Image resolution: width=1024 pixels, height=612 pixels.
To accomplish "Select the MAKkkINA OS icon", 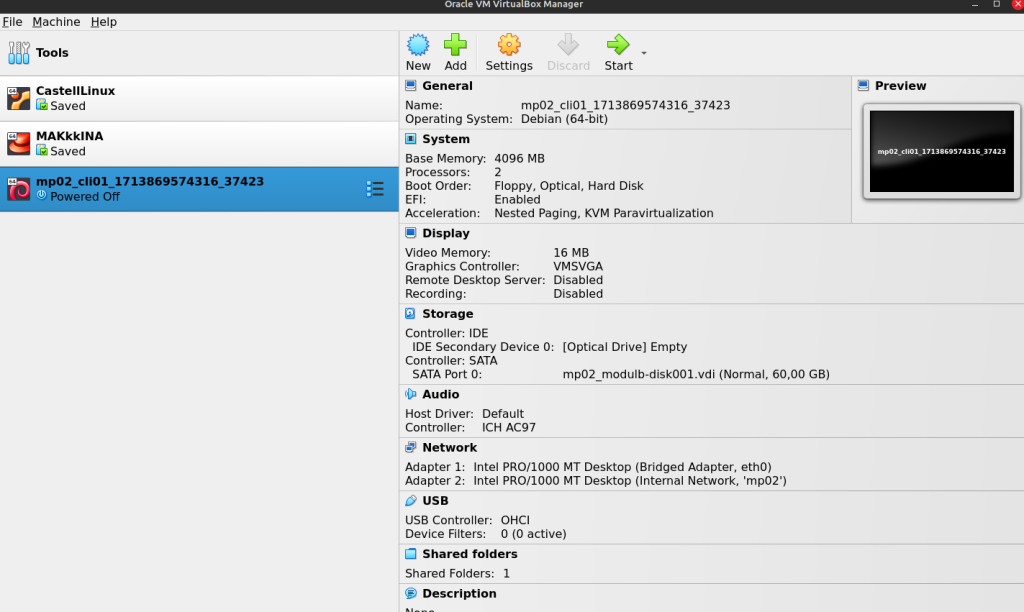I will (x=18, y=143).
